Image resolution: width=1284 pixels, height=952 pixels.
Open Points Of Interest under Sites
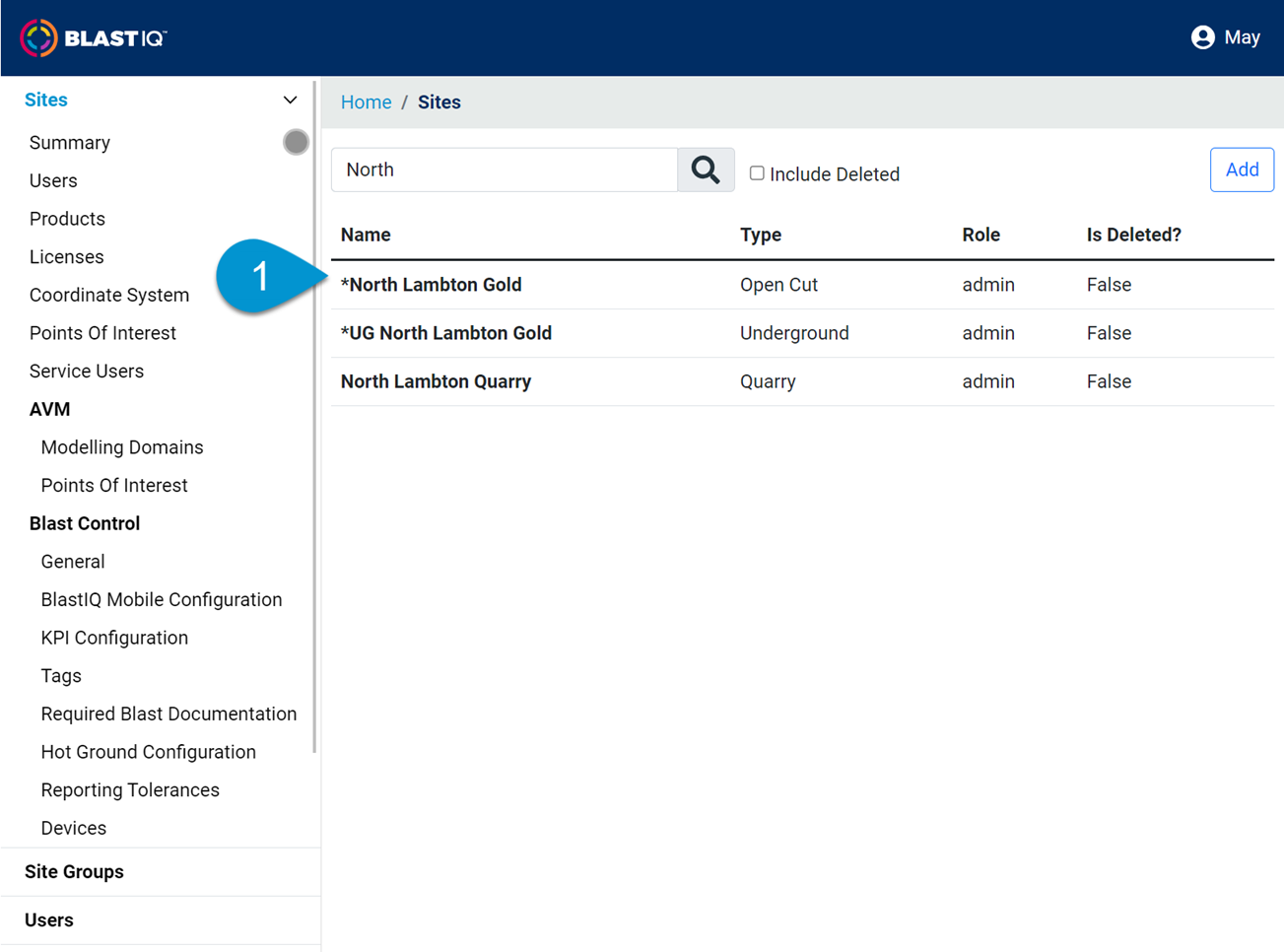click(x=102, y=333)
